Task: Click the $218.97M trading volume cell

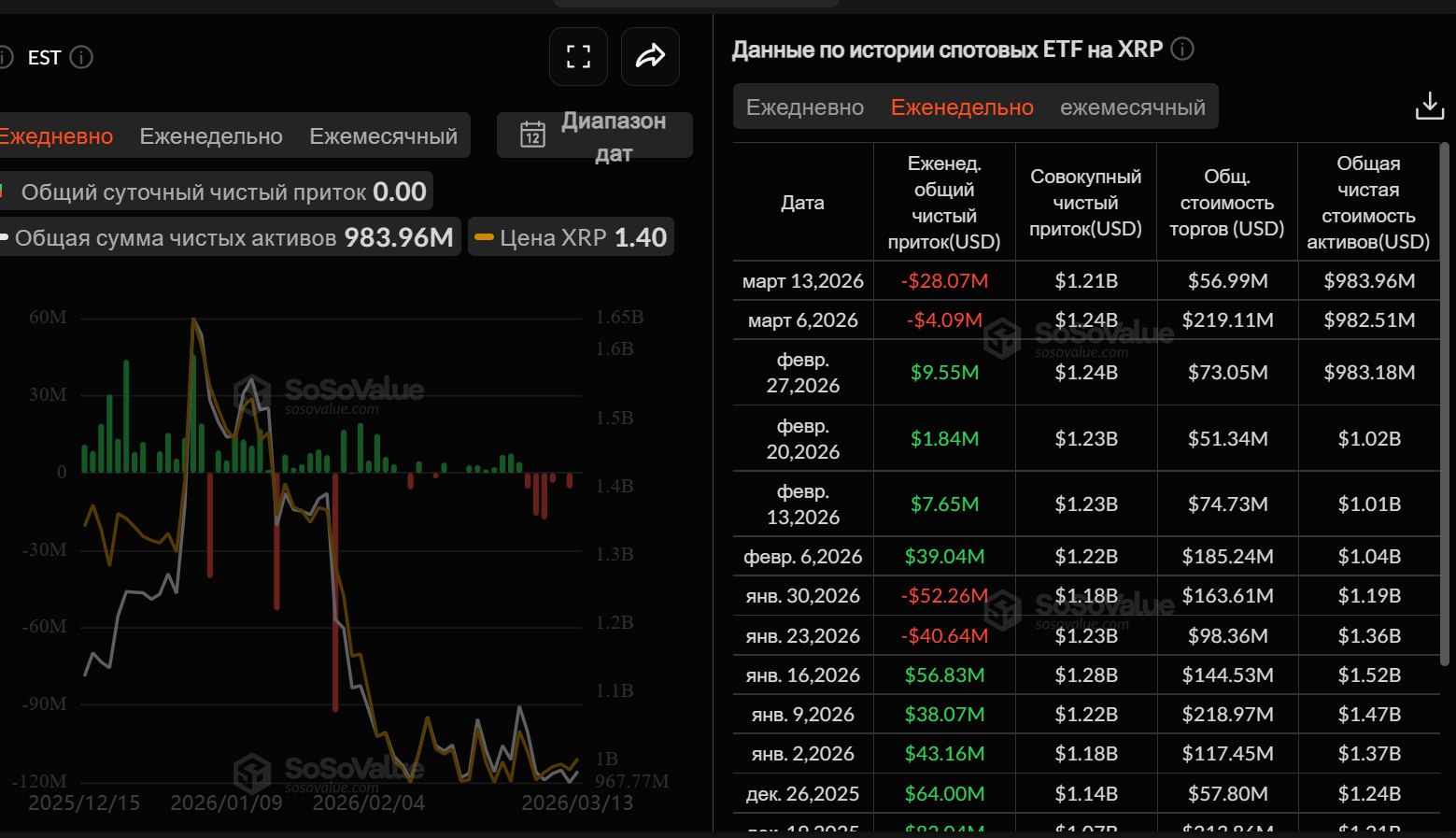Action: [x=1227, y=715]
